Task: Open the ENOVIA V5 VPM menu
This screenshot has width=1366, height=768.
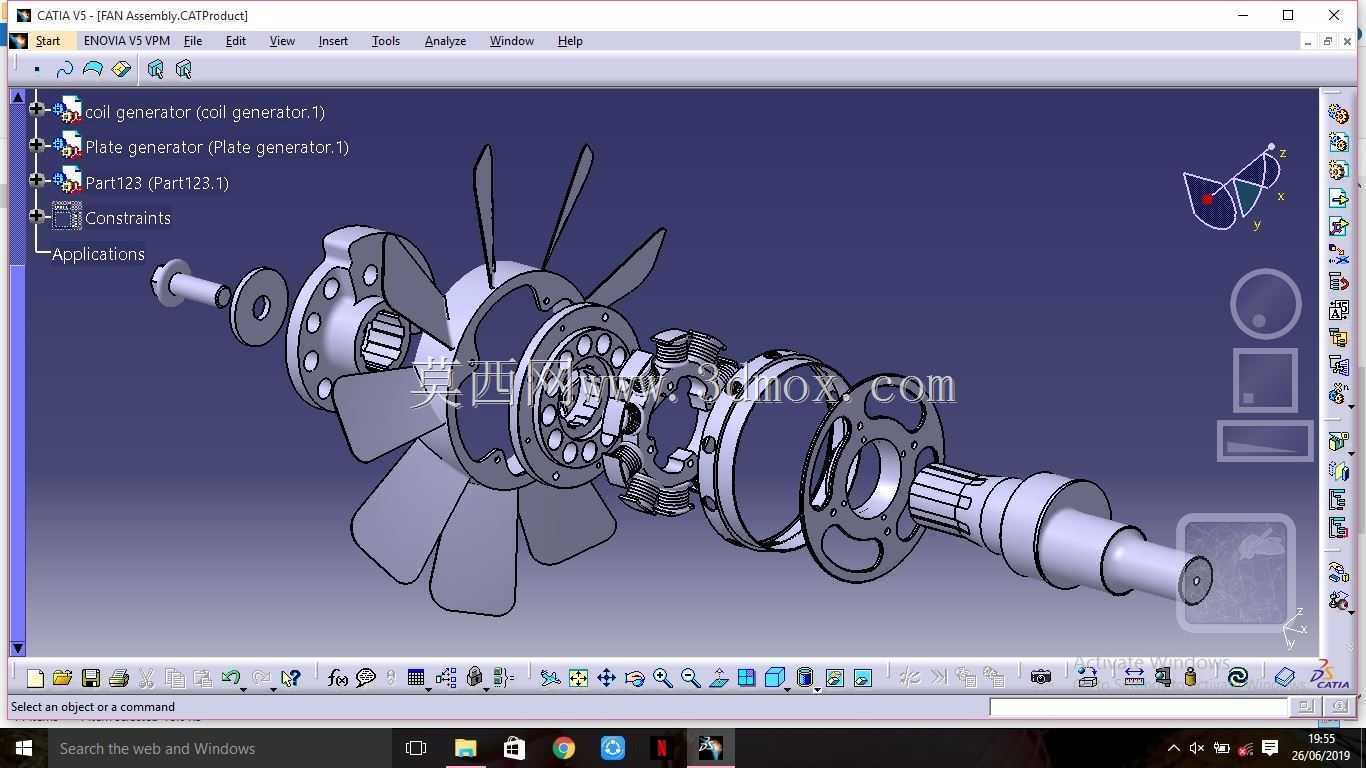Action: (x=127, y=41)
